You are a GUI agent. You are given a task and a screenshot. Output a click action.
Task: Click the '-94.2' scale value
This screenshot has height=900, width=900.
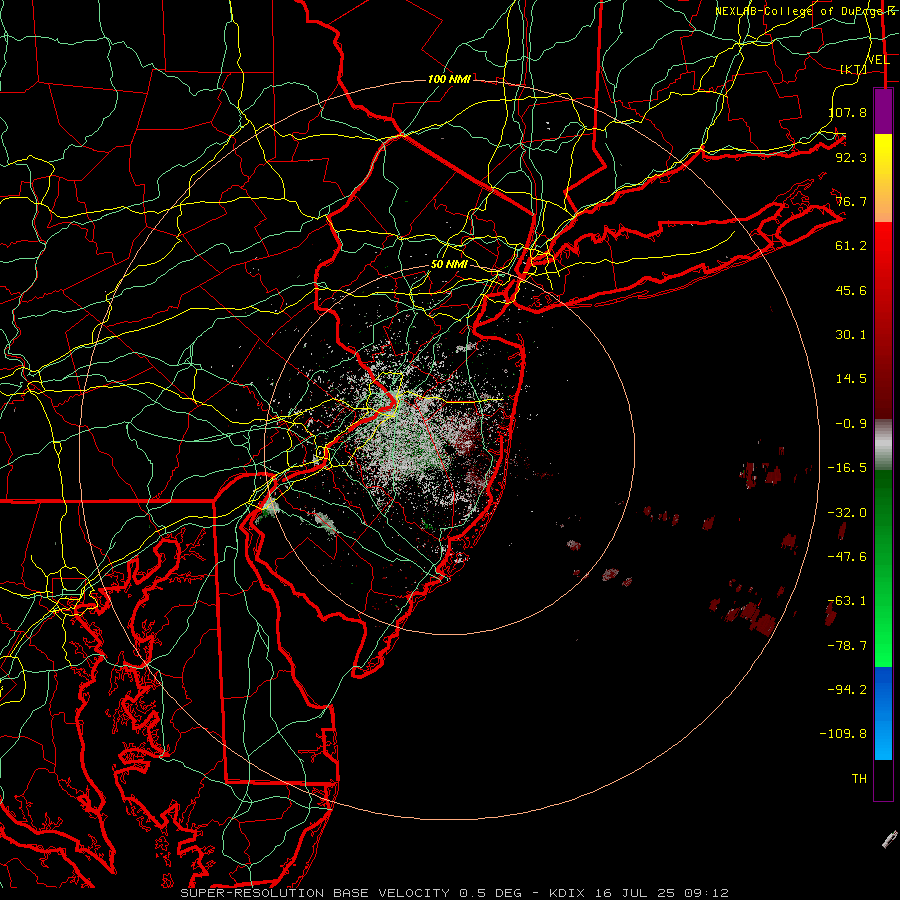(x=847, y=689)
